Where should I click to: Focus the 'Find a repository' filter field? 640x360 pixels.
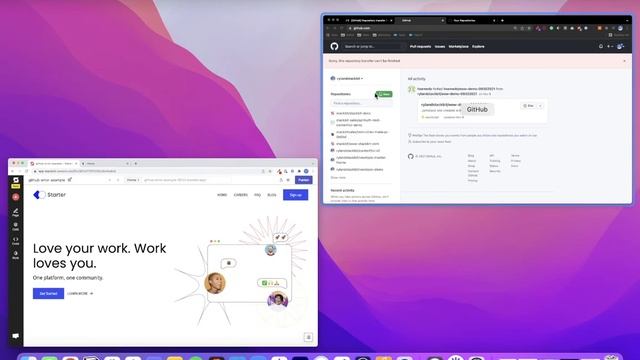click(361, 103)
